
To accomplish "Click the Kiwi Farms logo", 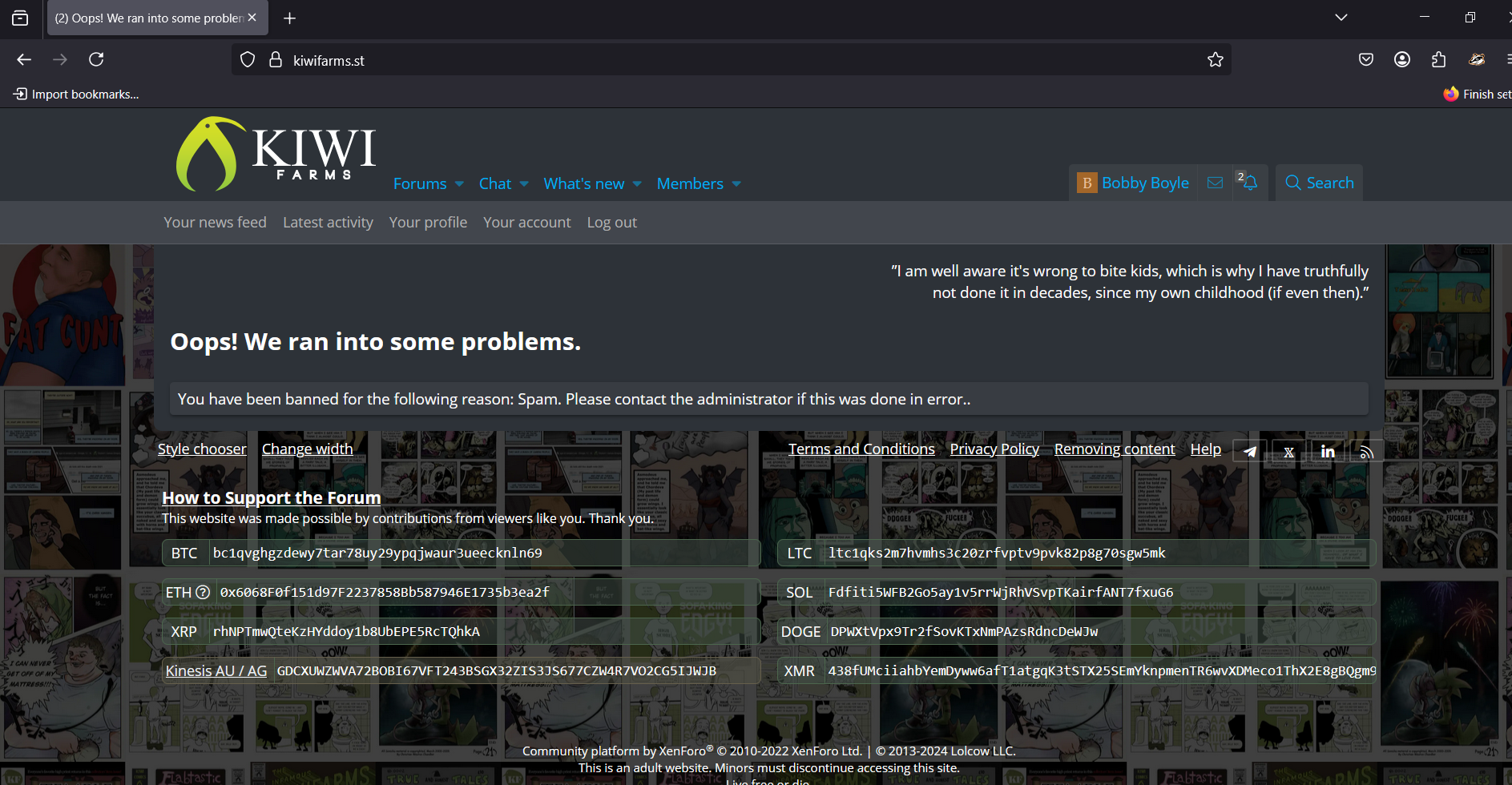I will 276,154.
